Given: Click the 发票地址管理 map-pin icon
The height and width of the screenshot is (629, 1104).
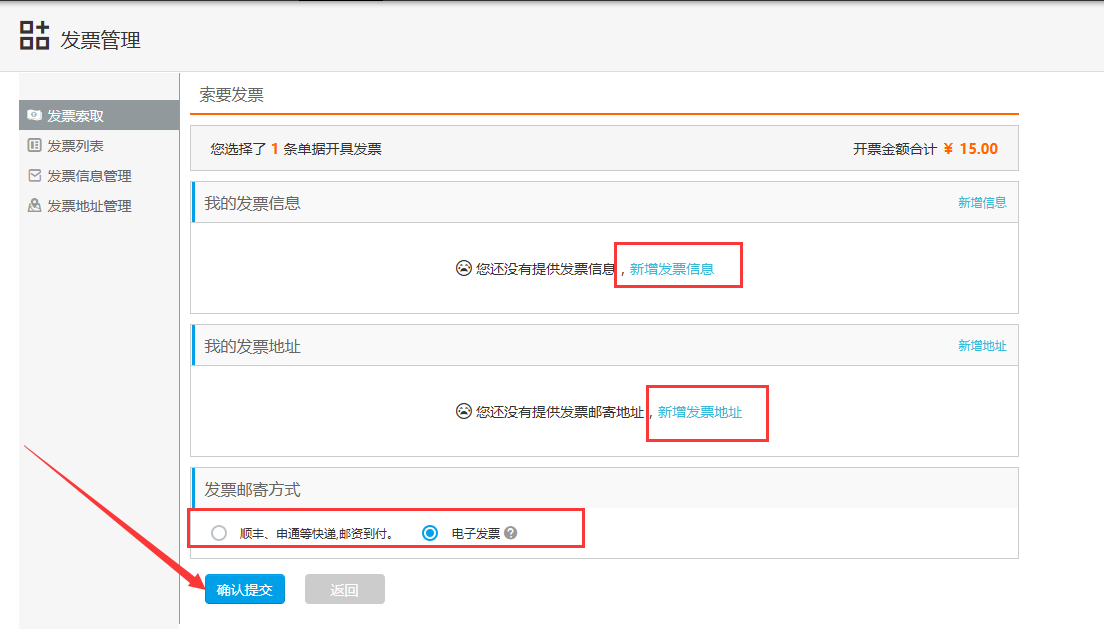Looking at the screenshot, I should tap(32, 205).
